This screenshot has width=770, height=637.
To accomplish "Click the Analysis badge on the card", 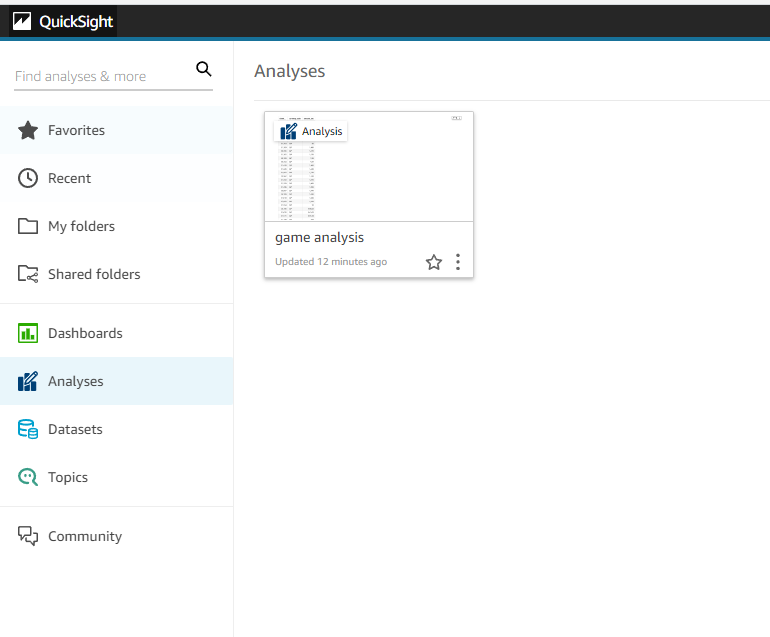I will point(311,131).
